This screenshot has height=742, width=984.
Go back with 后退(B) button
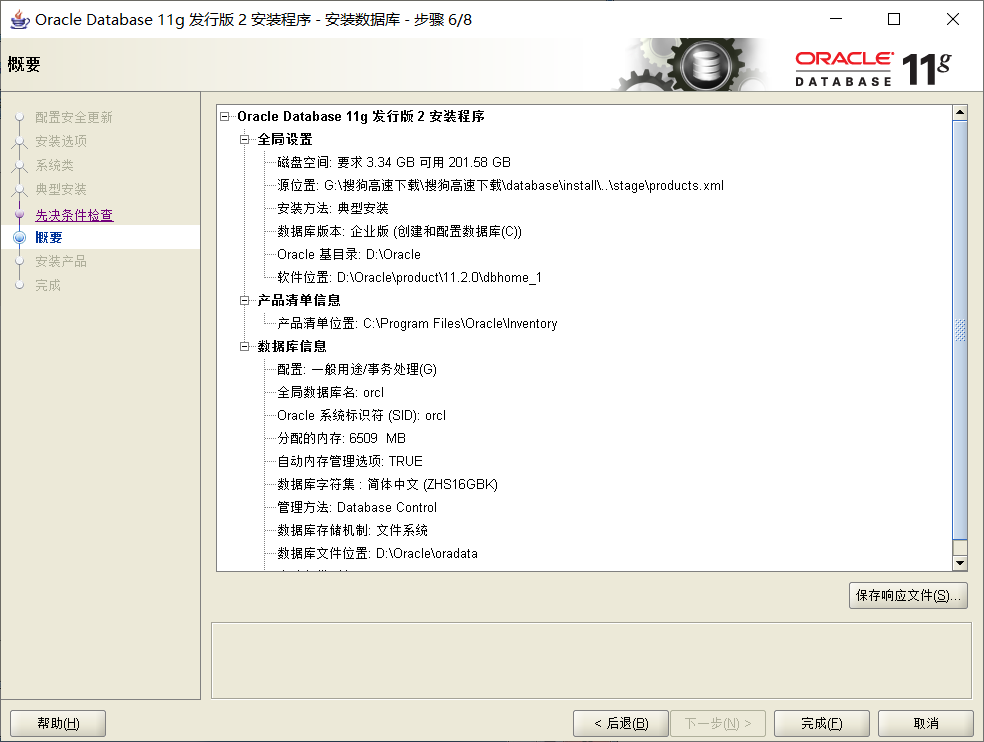pyautogui.click(x=621, y=723)
